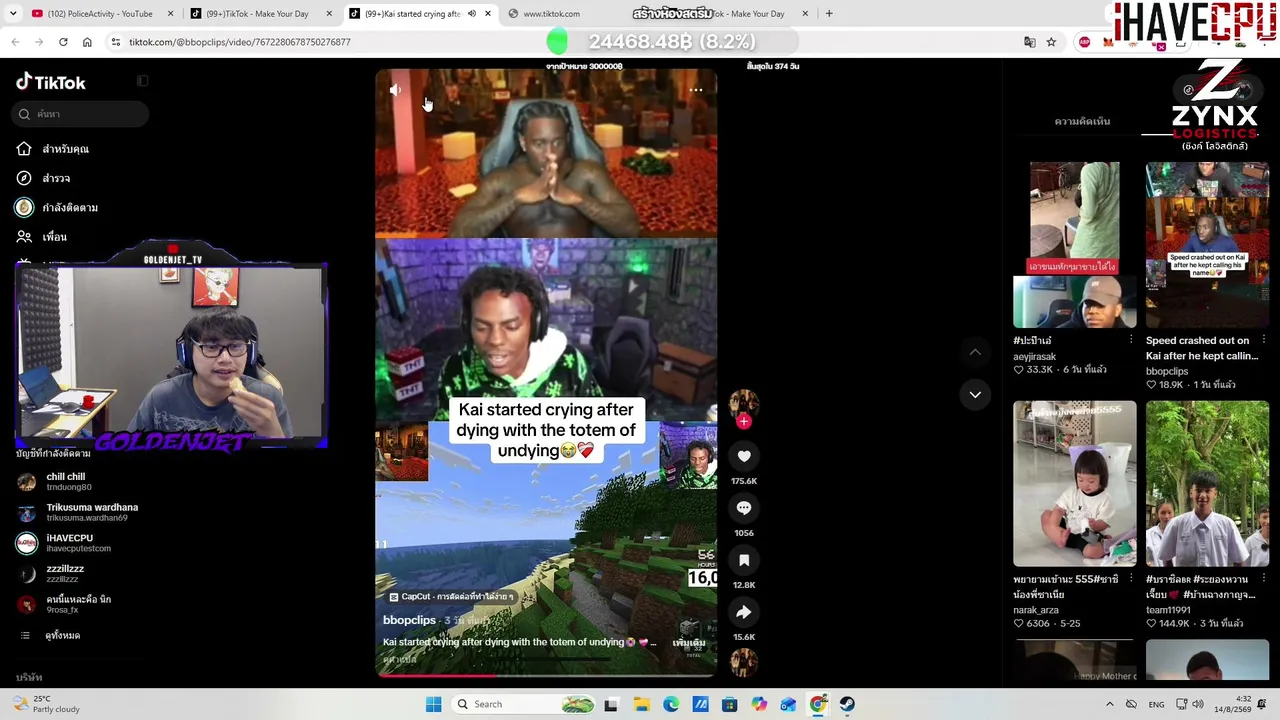Open more options for the team11991 card

[1263, 579]
